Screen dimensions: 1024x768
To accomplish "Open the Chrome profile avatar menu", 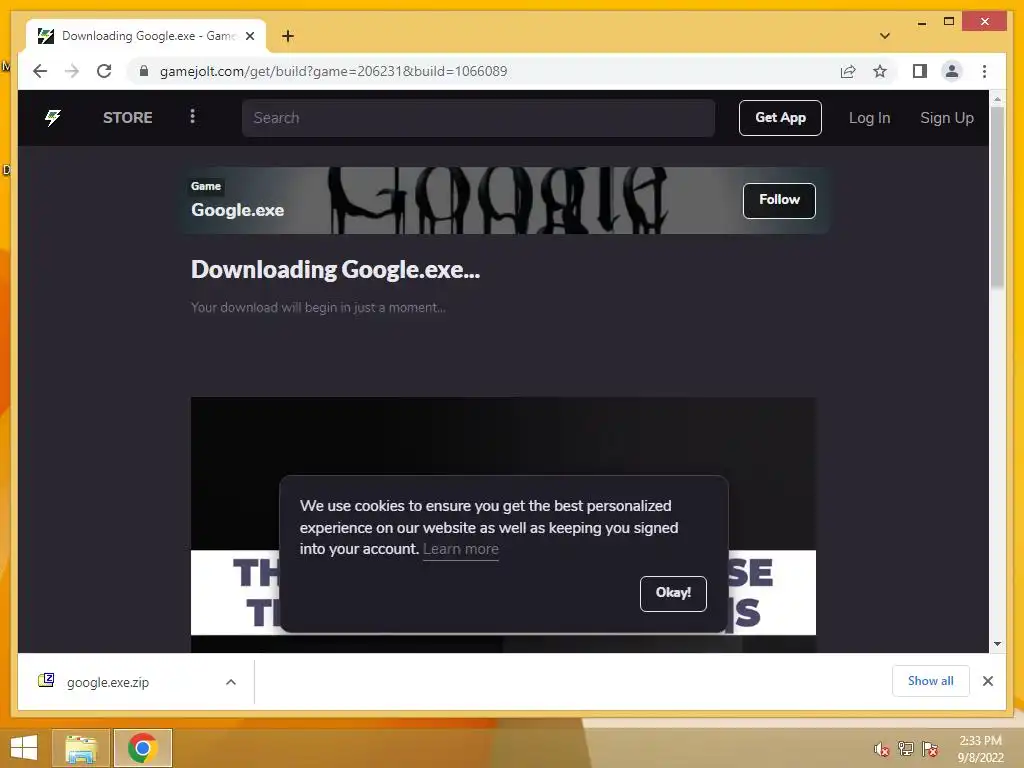I will pos(952,71).
